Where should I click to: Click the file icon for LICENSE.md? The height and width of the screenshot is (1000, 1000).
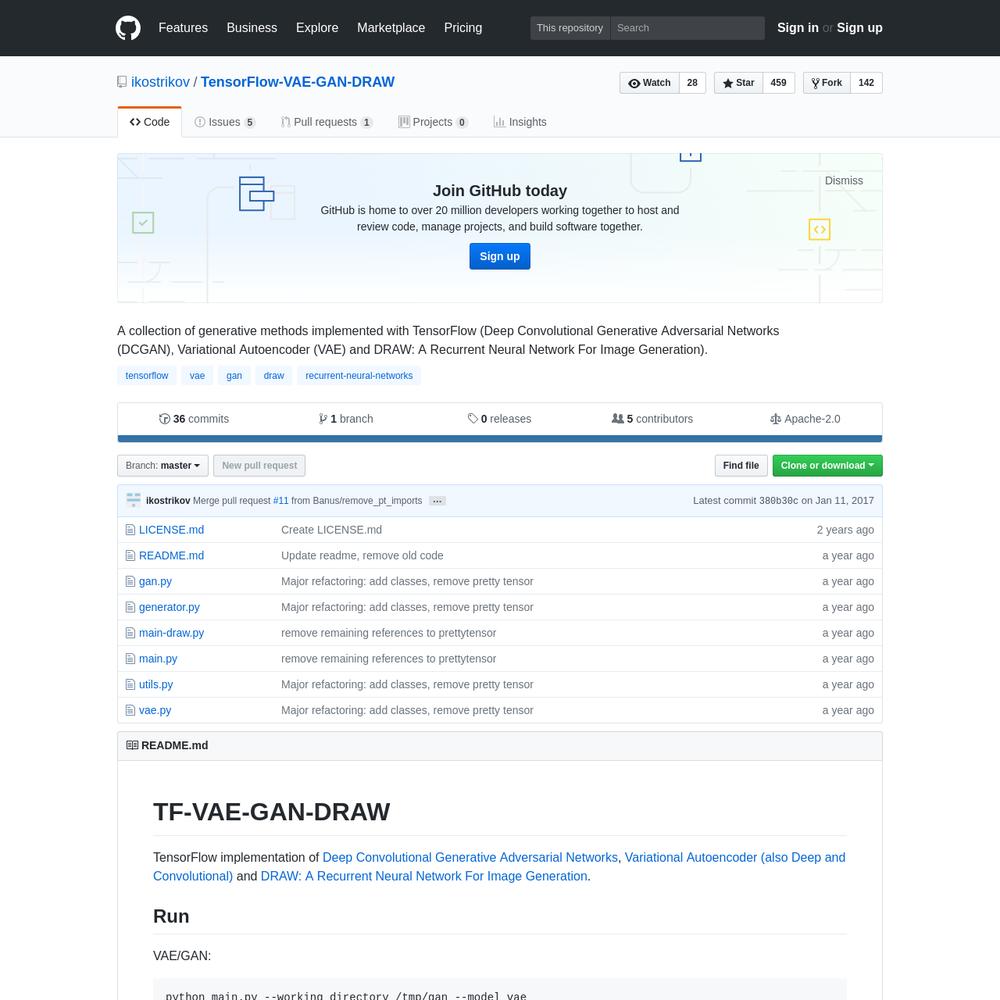point(130,530)
